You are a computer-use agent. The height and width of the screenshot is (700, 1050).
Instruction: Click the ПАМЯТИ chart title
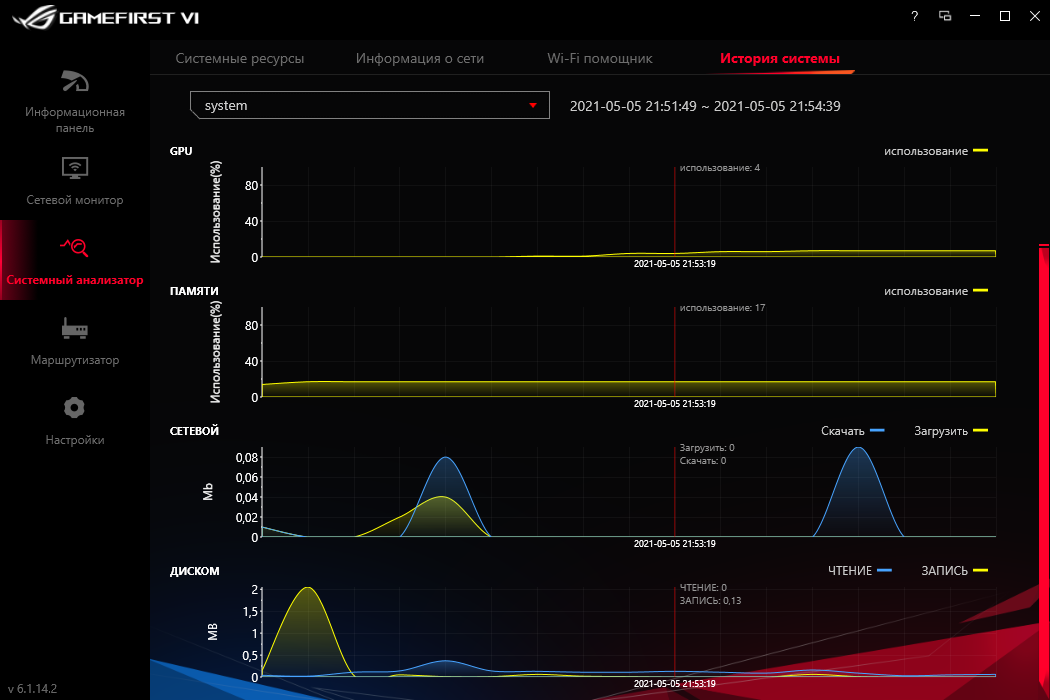[194, 291]
